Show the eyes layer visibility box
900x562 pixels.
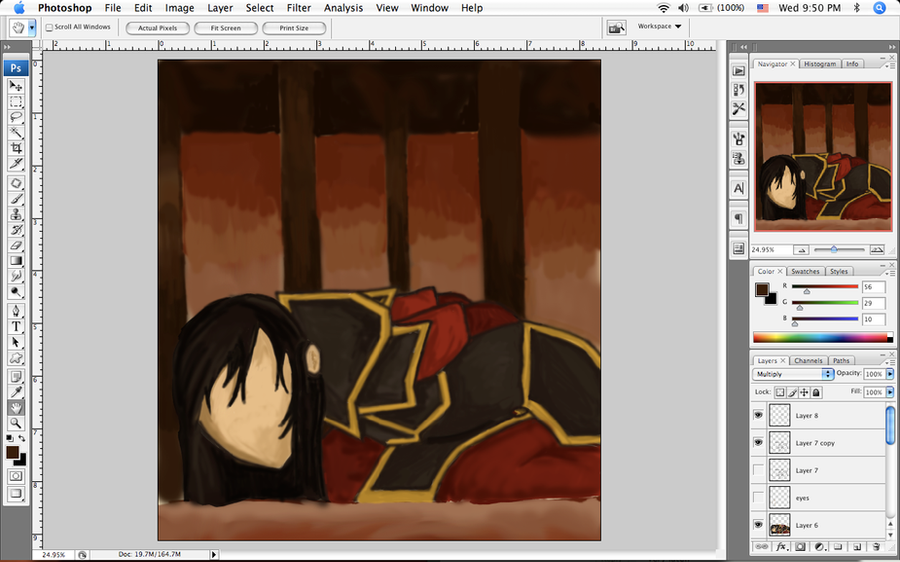(x=758, y=498)
